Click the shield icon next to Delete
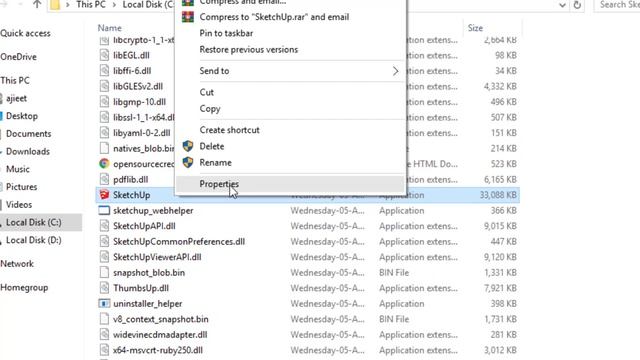The height and width of the screenshot is (360, 640). [x=188, y=146]
